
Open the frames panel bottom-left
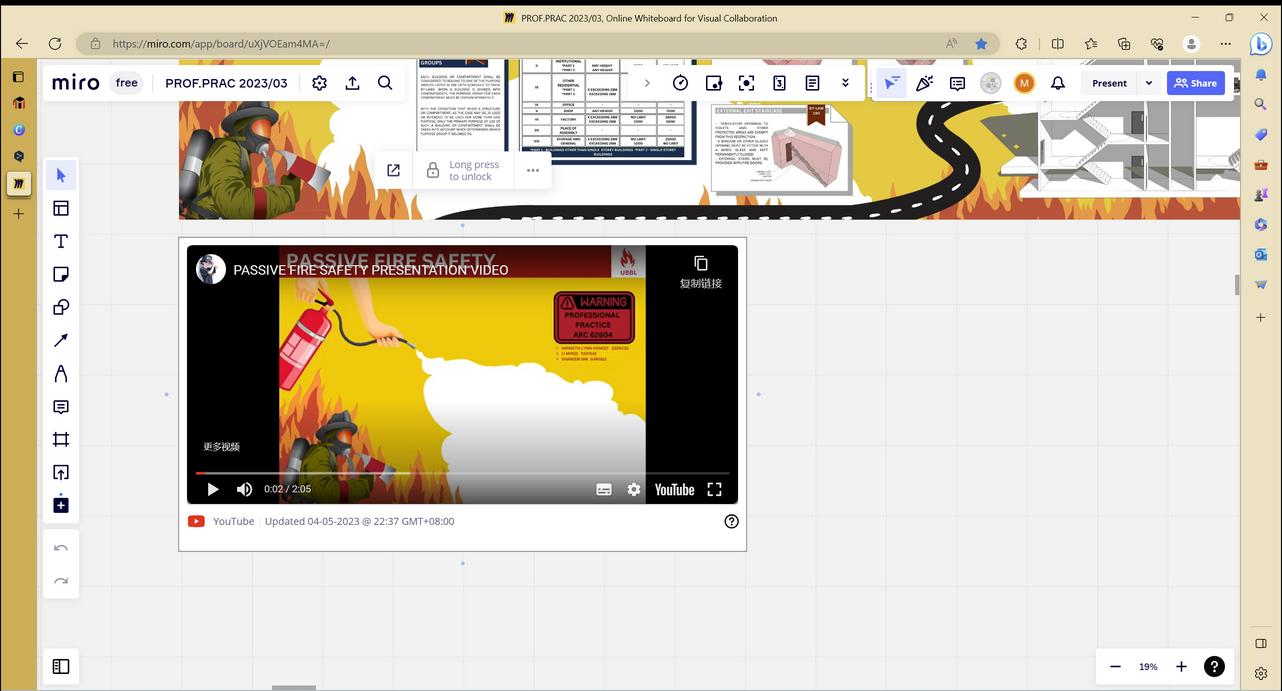pyautogui.click(x=61, y=666)
